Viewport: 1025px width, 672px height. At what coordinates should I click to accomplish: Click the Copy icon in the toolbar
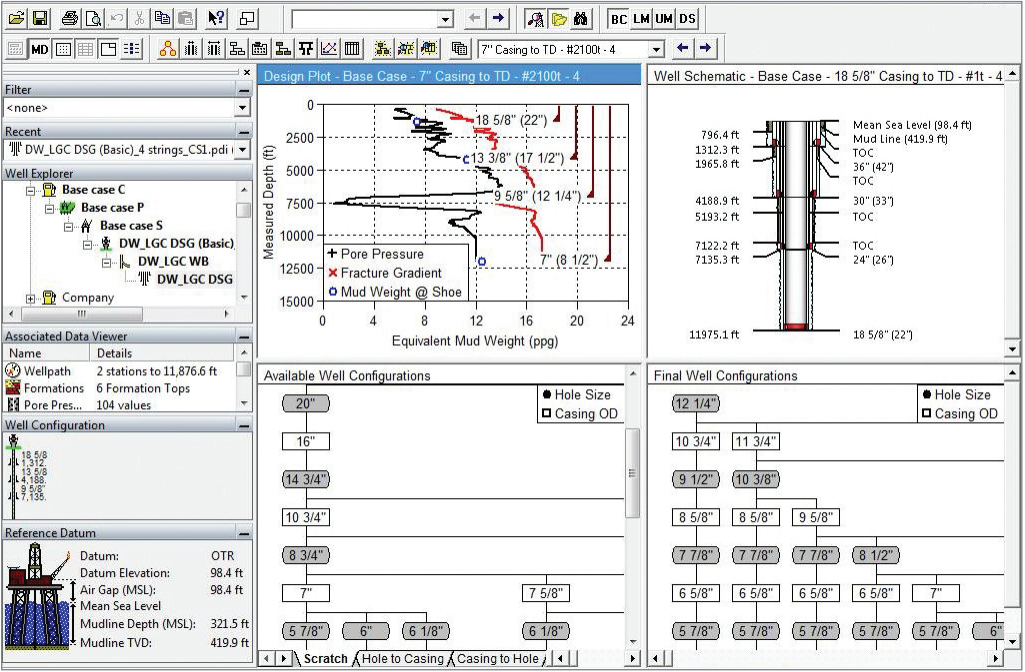point(163,18)
